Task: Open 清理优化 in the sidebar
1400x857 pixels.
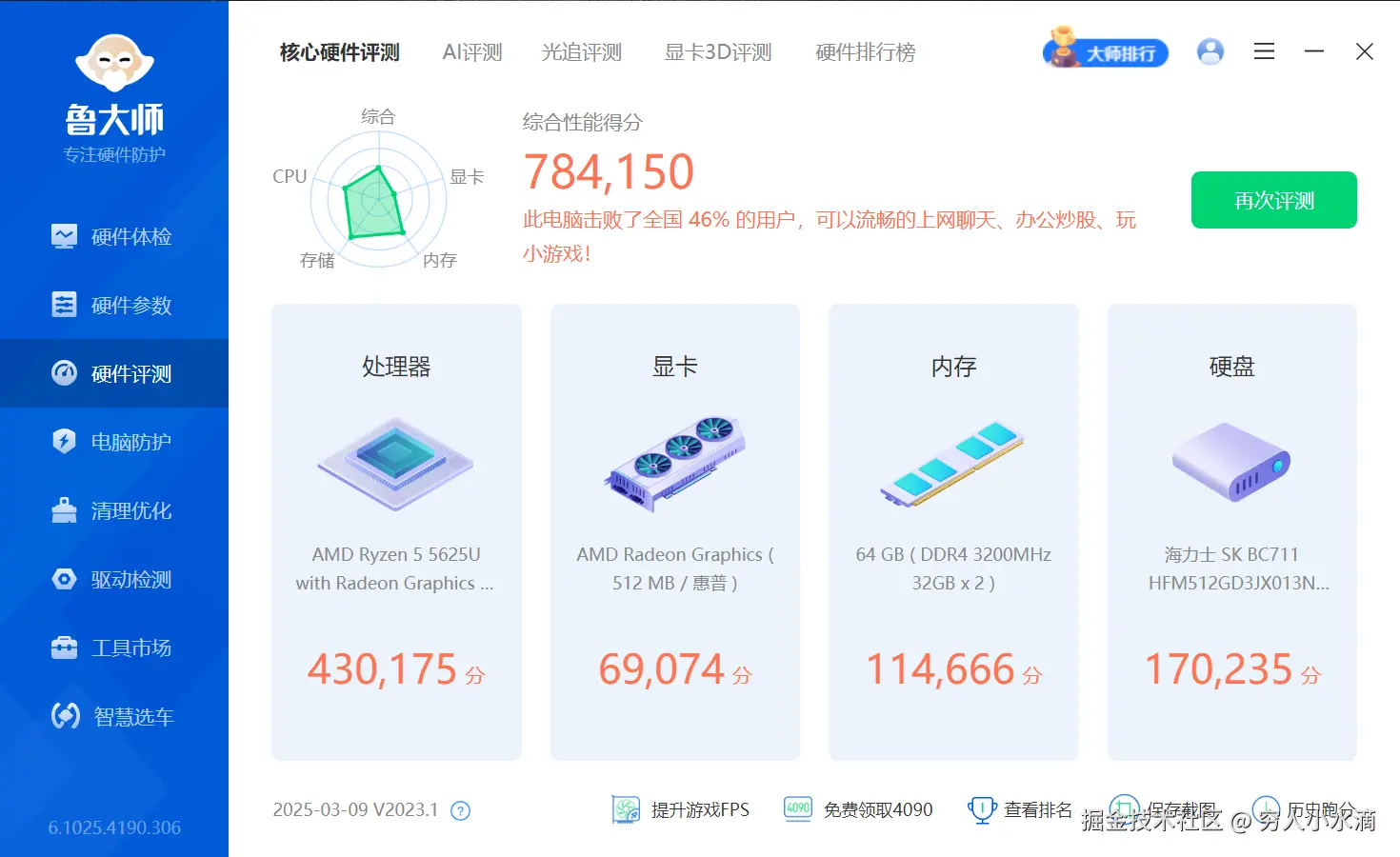Action: 114,510
